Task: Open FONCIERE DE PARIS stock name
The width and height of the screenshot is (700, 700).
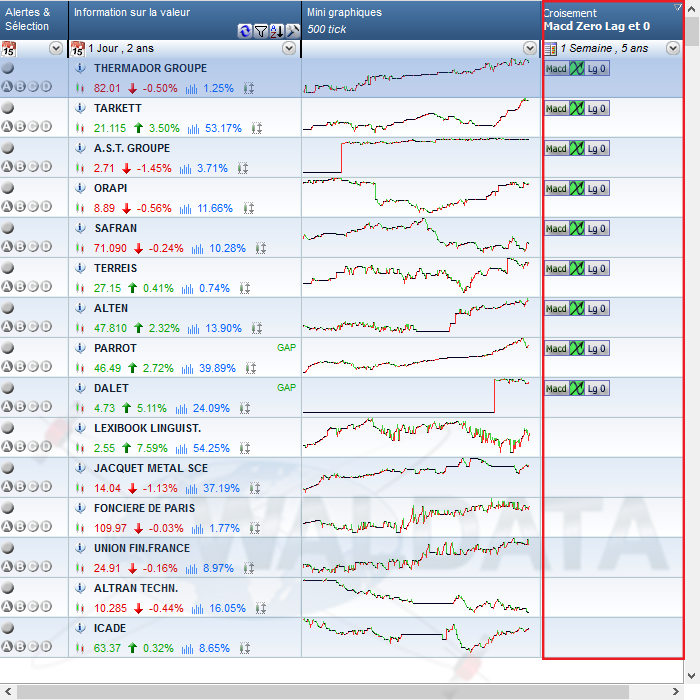Action: tap(144, 508)
